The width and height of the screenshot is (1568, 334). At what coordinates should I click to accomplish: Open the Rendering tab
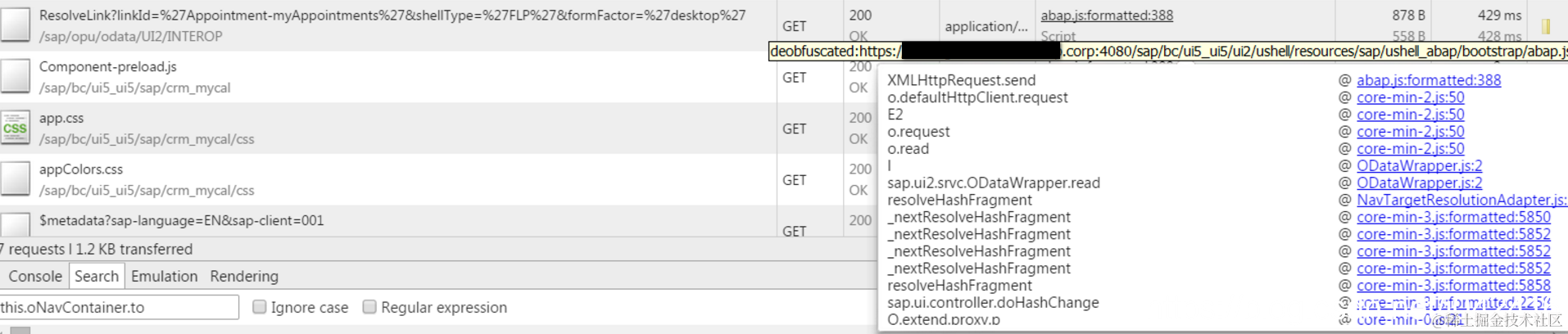pos(244,277)
